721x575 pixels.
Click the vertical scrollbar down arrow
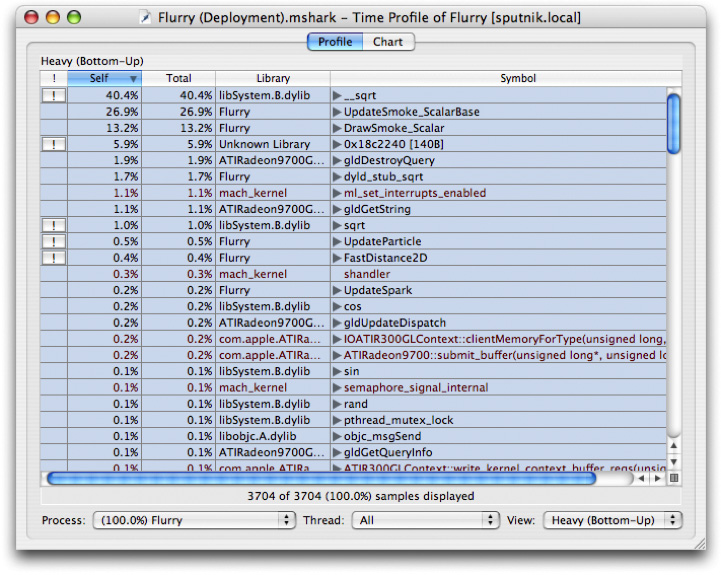[x=674, y=462]
